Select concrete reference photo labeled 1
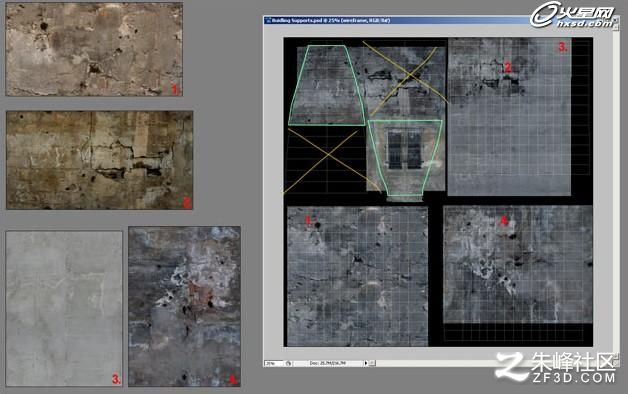 click(94, 49)
